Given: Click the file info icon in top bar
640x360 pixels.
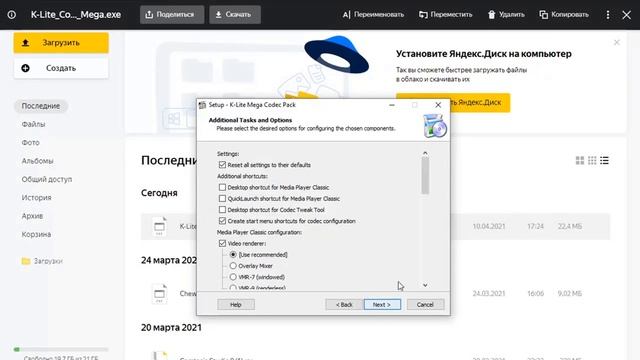Looking at the screenshot, I should pyautogui.click(x=12, y=15).
